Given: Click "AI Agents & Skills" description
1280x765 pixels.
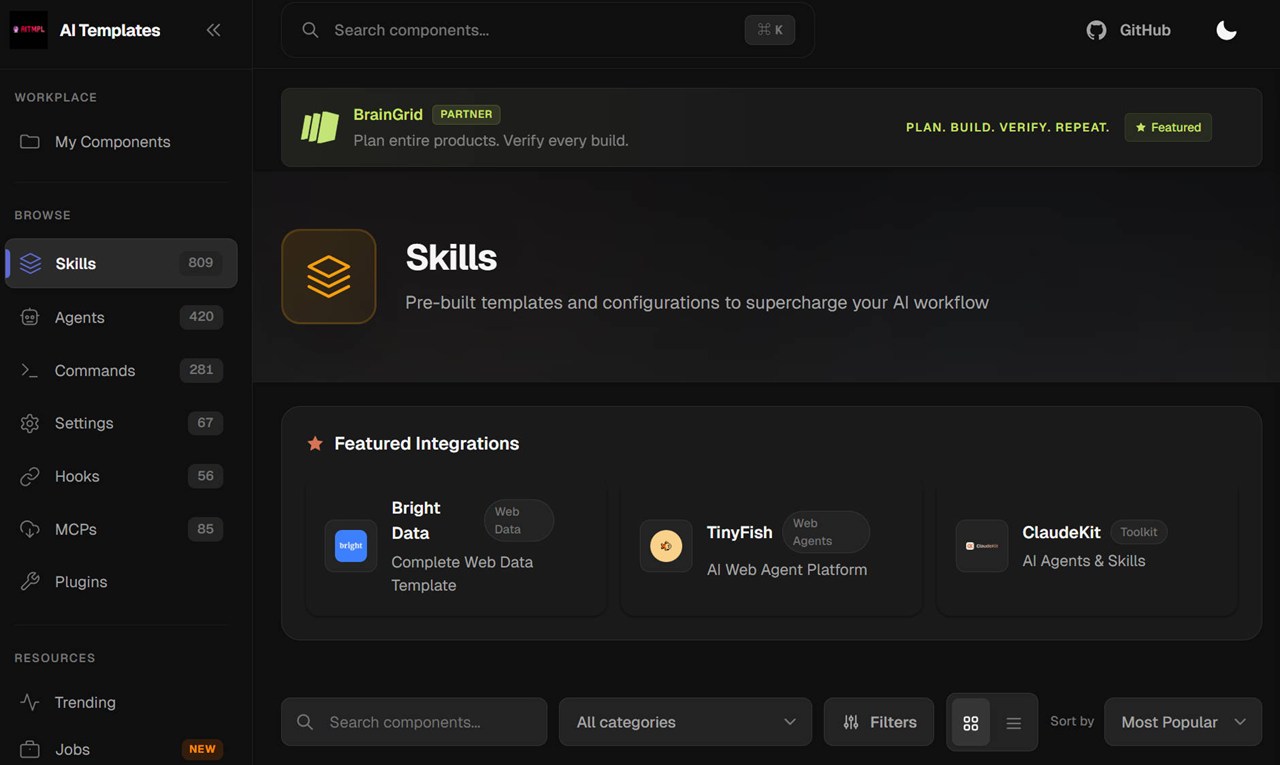Looking at the screenshot, I should pyautogui.click(x=1084, y=561).
